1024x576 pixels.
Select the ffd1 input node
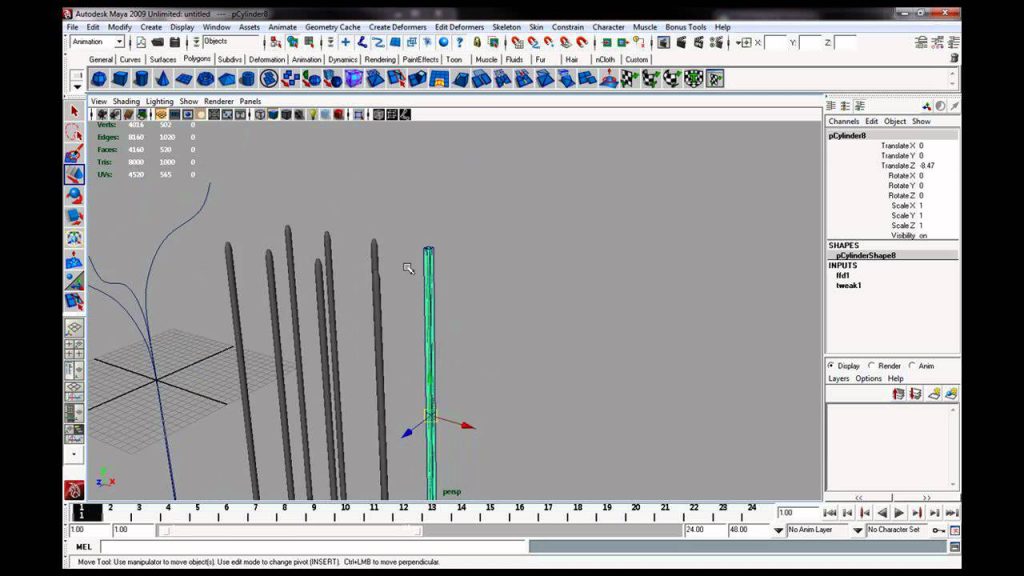[842, 276]
